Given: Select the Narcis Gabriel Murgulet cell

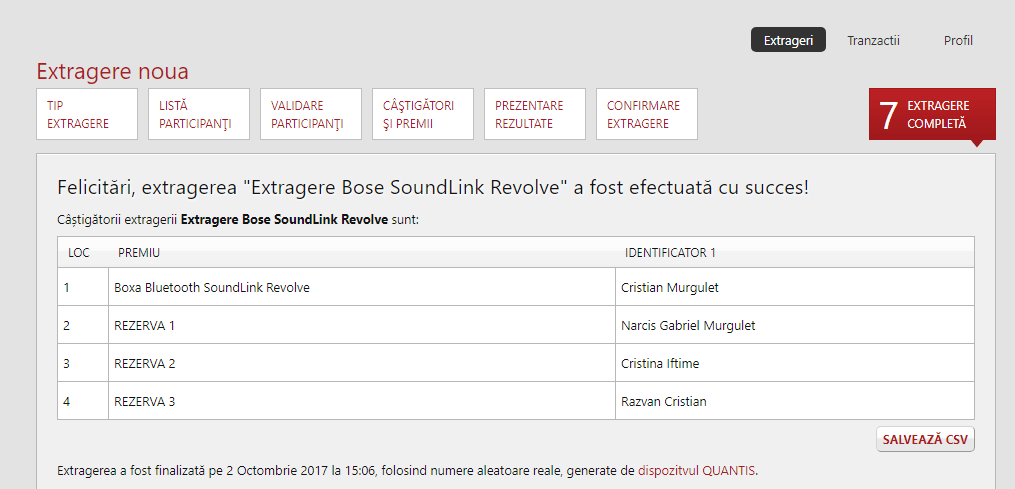Looking at the screenshot, I should point(688,326).
